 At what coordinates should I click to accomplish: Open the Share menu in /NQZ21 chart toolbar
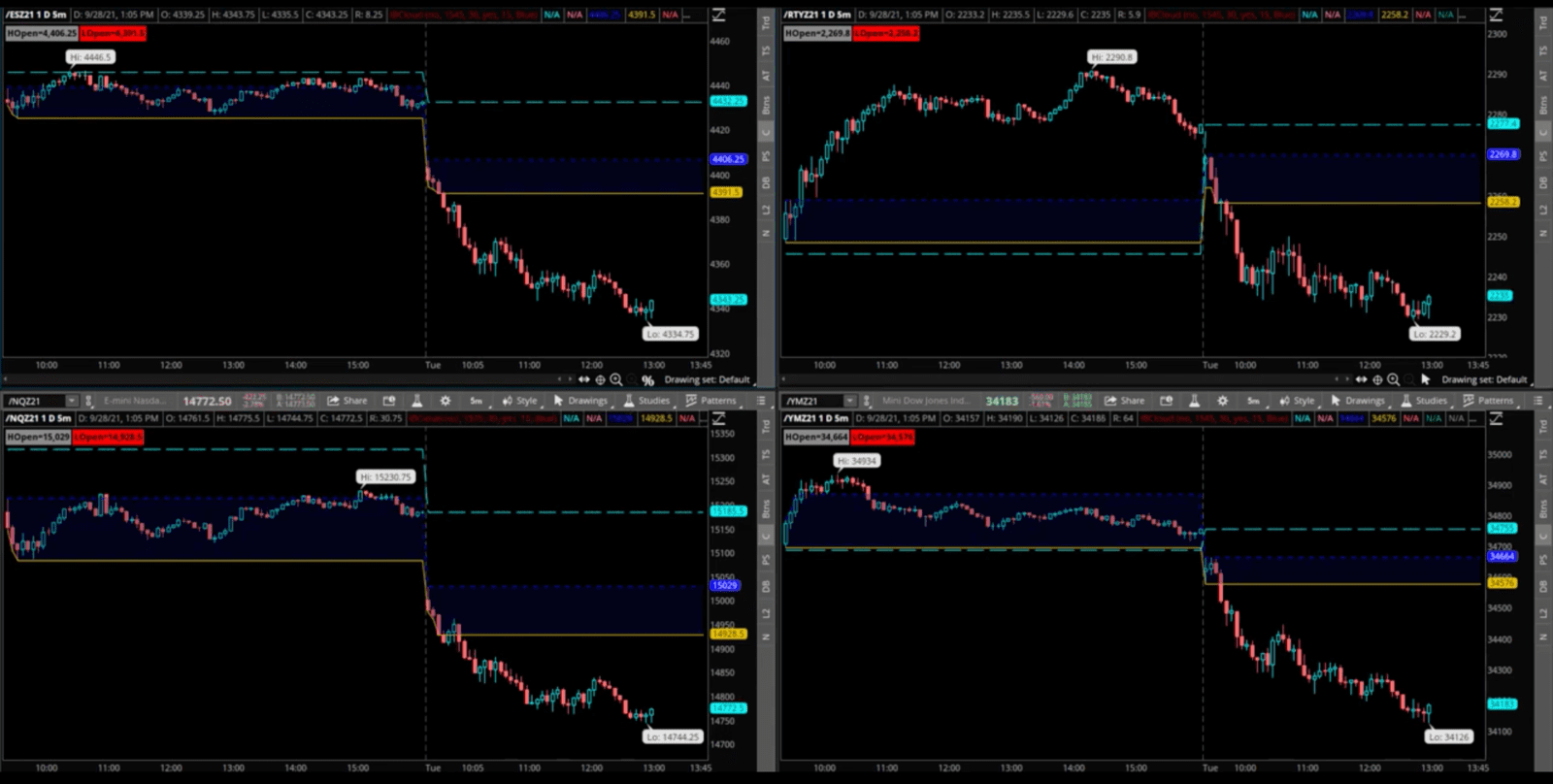pos(347,401)
